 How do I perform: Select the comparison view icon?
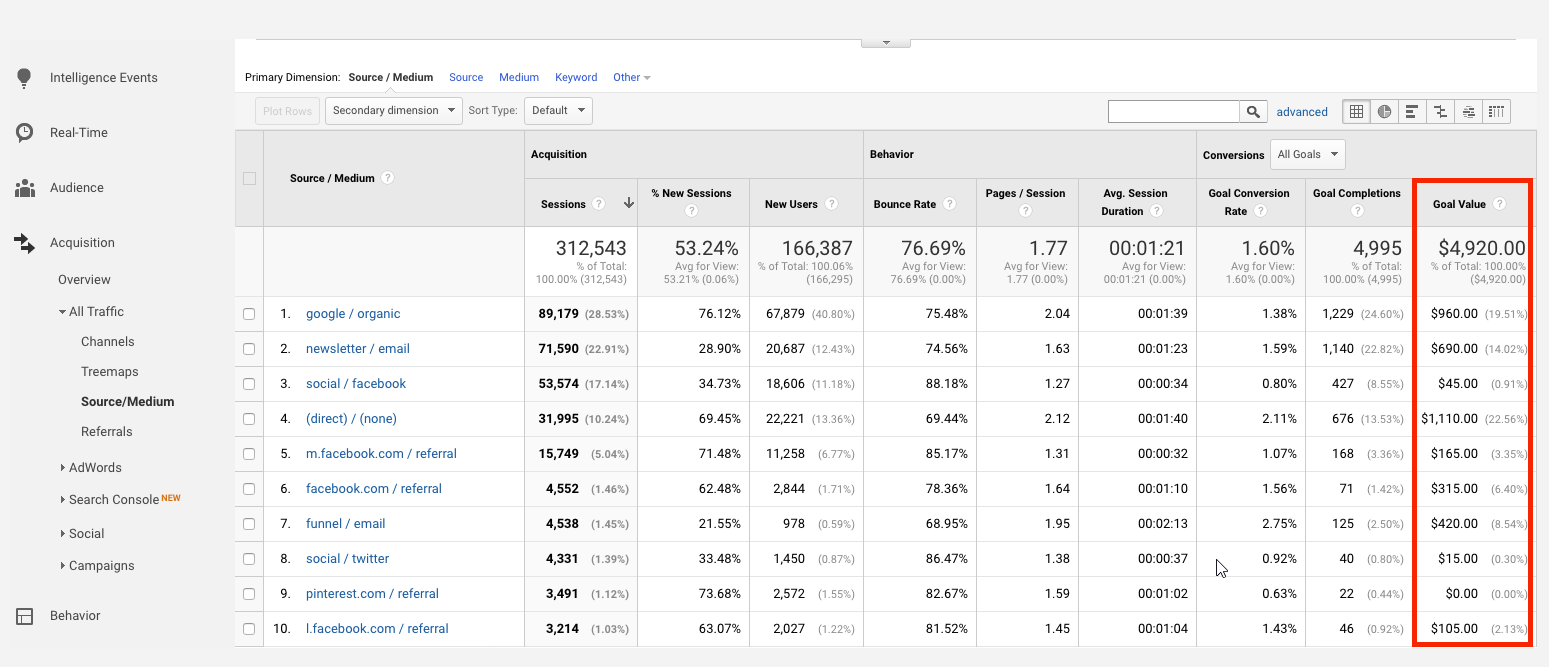tap(1440, 112)
